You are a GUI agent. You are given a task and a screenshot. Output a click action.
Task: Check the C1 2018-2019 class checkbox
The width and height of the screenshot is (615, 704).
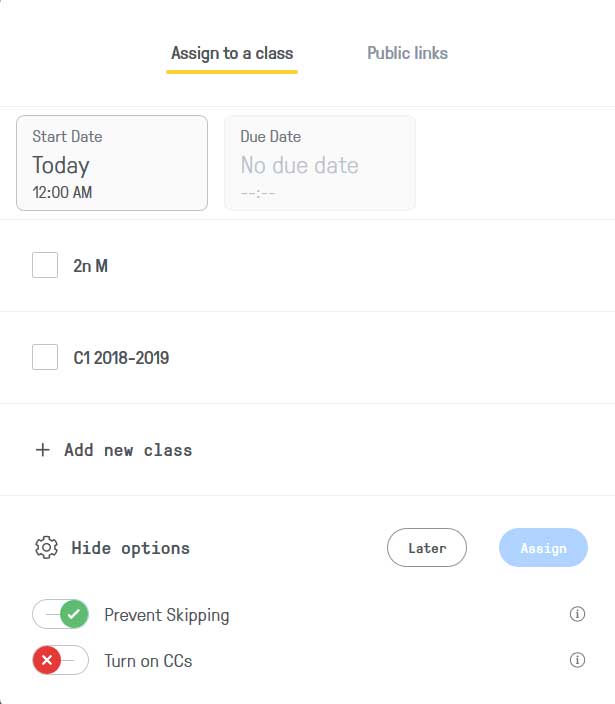pyautogui.click(x=45, y=357)
